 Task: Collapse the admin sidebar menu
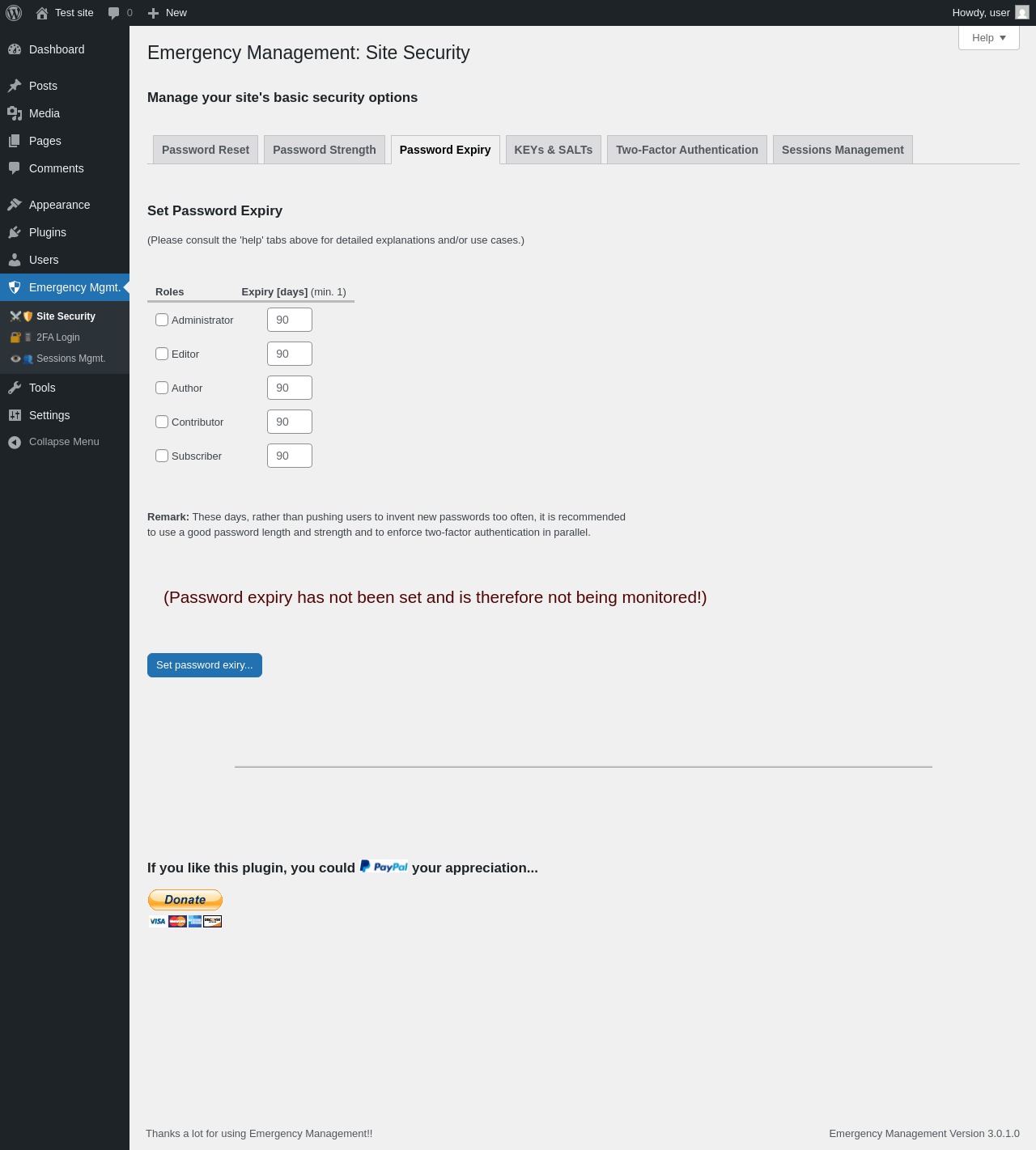(53, 442)
